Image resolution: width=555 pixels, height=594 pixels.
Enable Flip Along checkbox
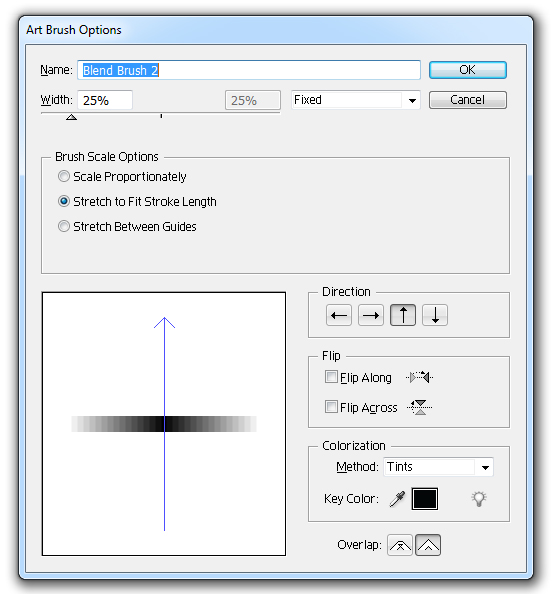[x=331, y=377]
